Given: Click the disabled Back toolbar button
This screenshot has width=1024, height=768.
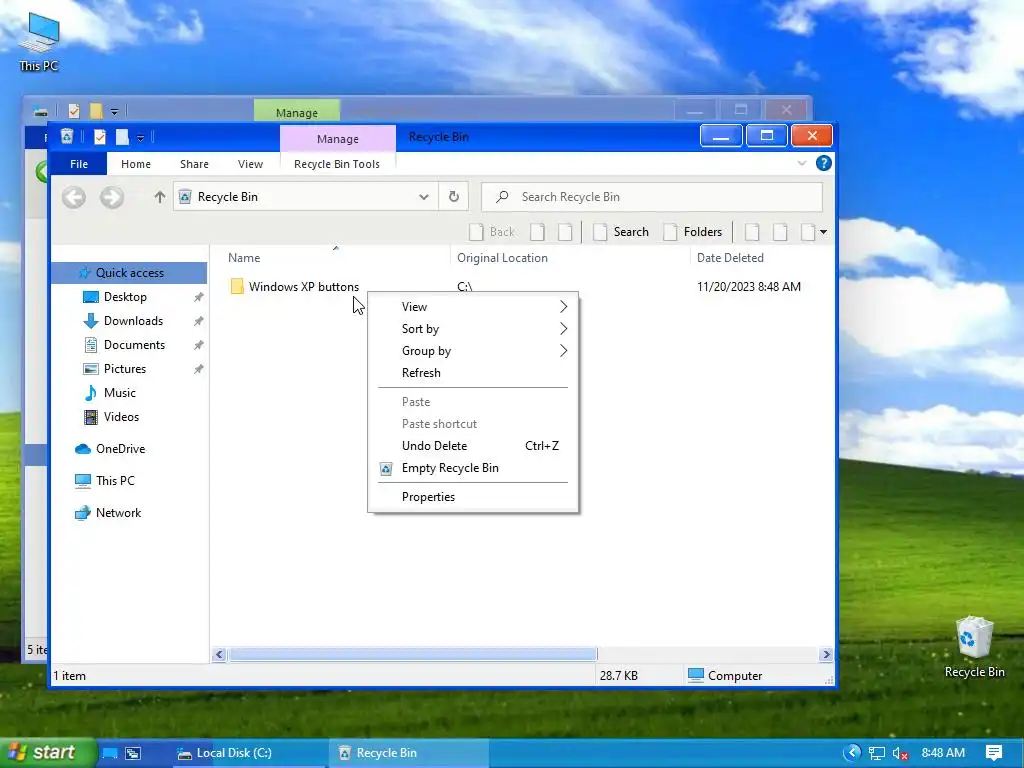Looking at the screenshot, I should 492,232.
